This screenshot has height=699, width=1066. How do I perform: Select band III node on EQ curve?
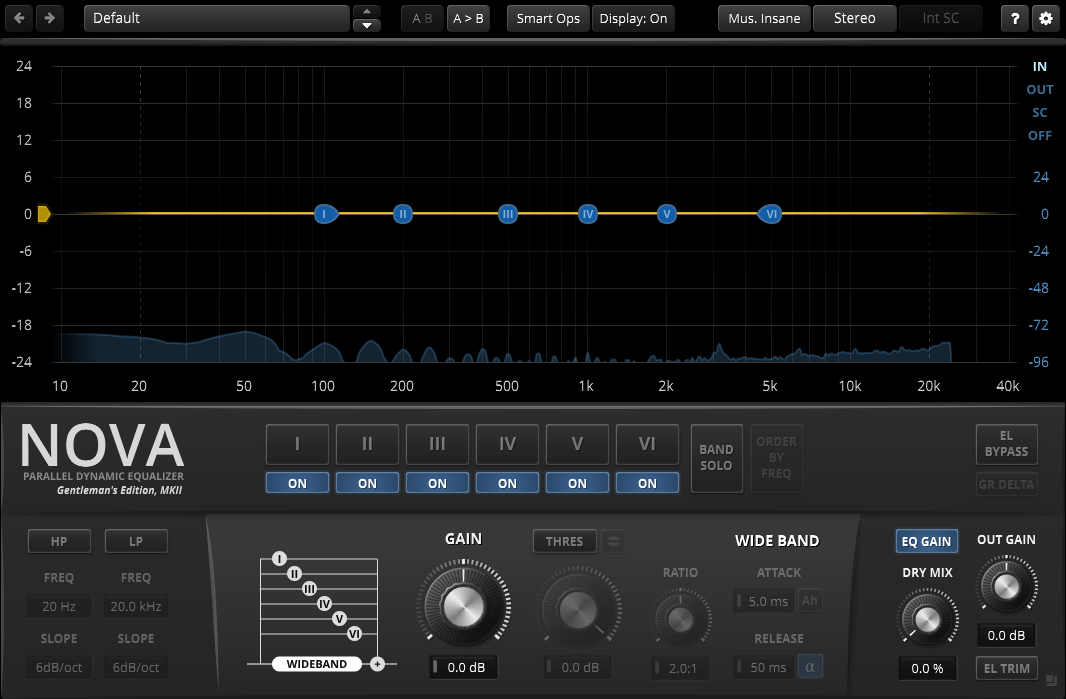tap(508, 214)
